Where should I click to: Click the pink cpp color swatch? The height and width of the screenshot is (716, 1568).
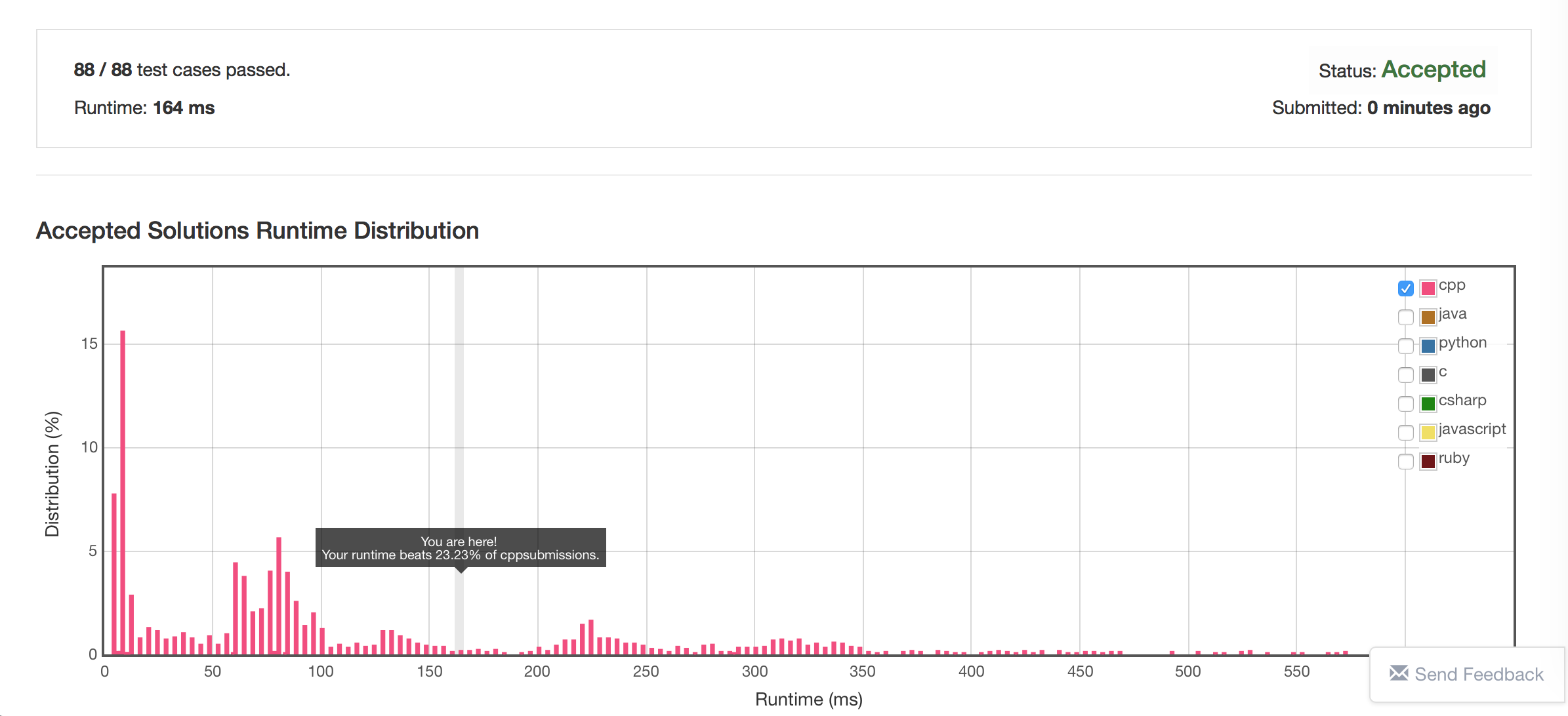tap(1428, 288)
